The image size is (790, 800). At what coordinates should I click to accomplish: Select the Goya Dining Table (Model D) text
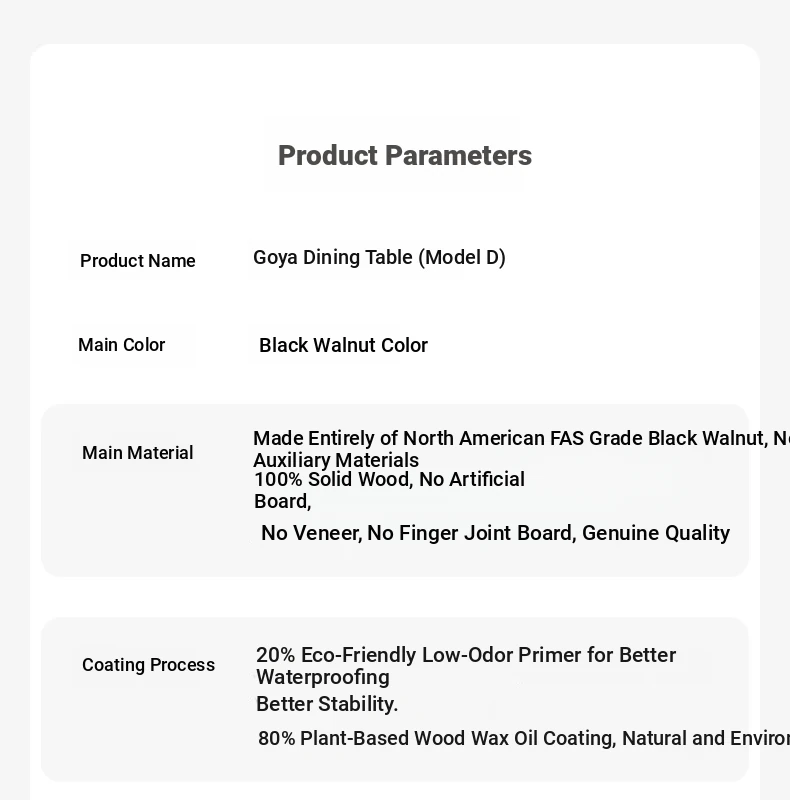pyautogui.click(x=379, y=258)
